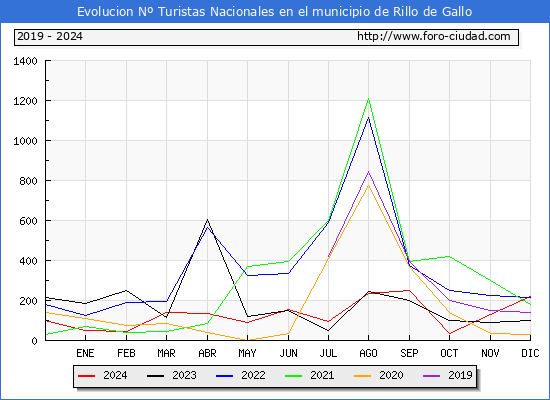
Task: Click the 2021 legend label
Action: point(322,375)
